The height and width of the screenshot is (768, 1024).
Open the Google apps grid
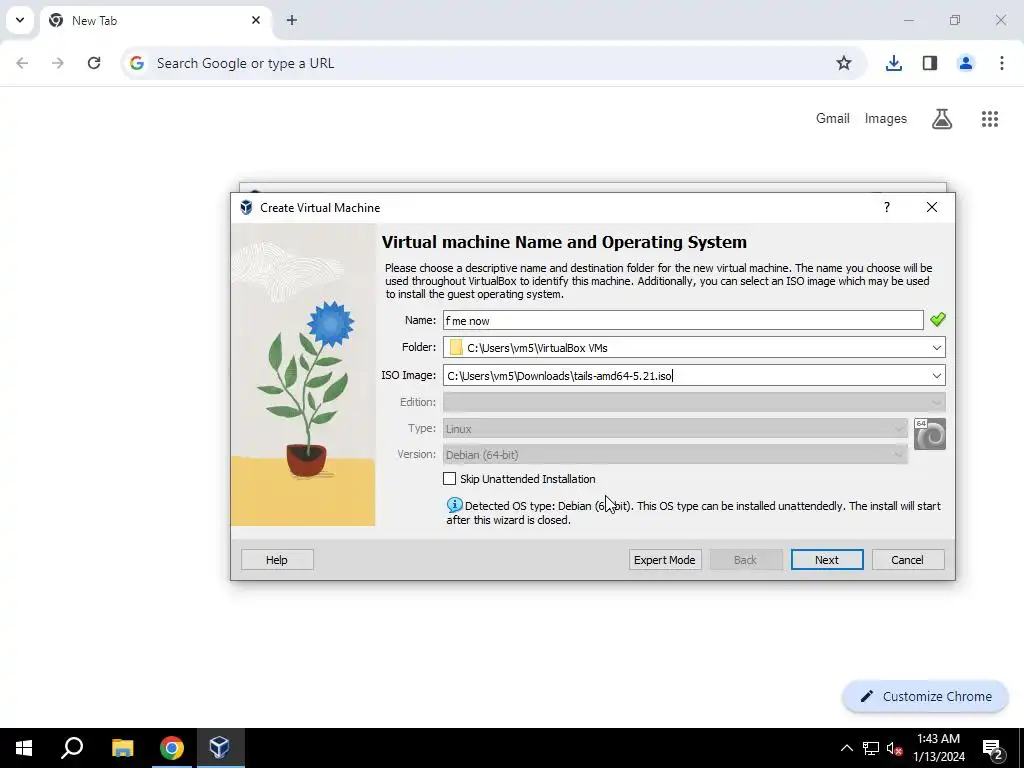(990, 118)
